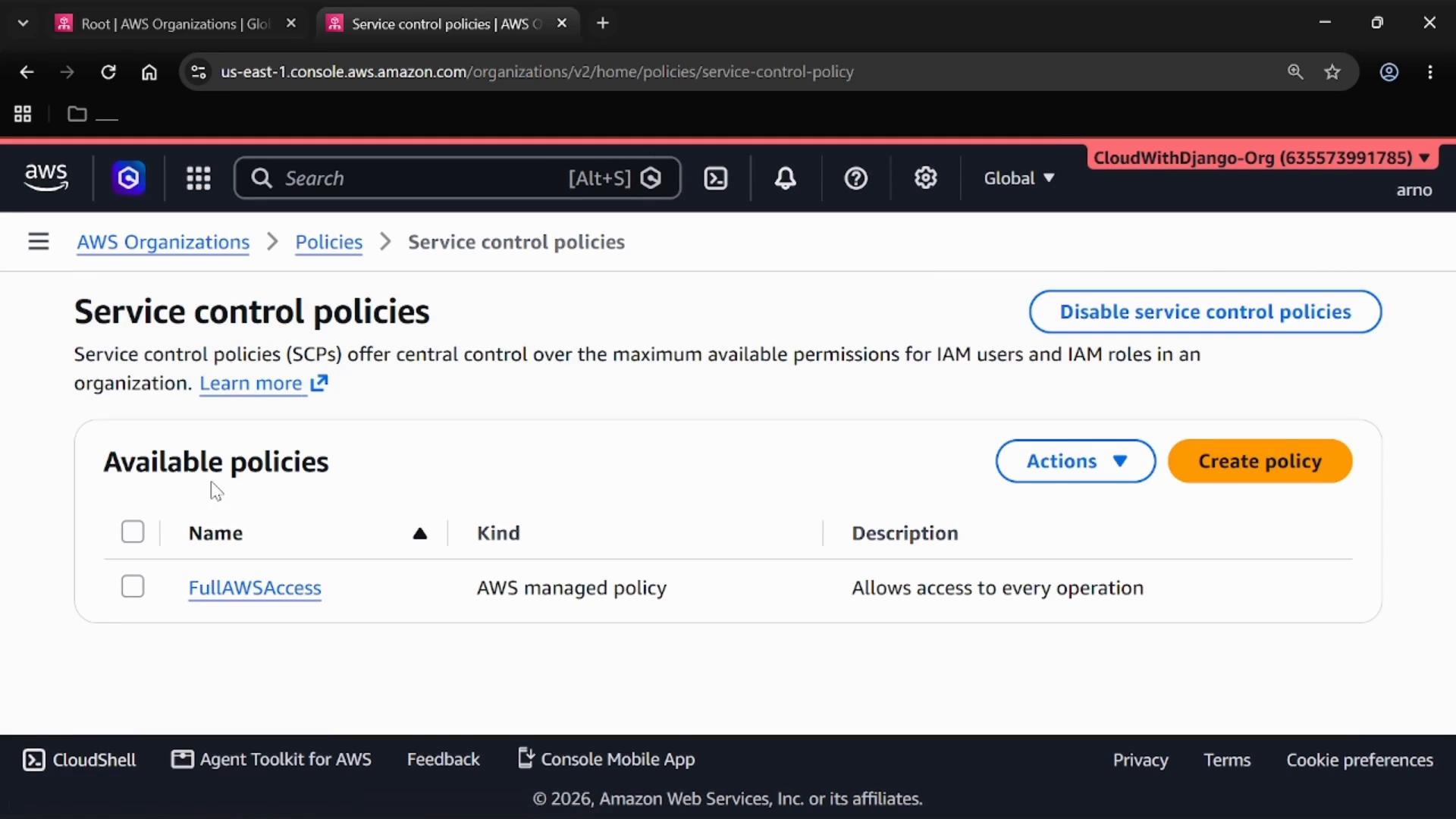1456x819 pixels.
Task: Follow the Learn more link
Action: (x=263, y=384)
